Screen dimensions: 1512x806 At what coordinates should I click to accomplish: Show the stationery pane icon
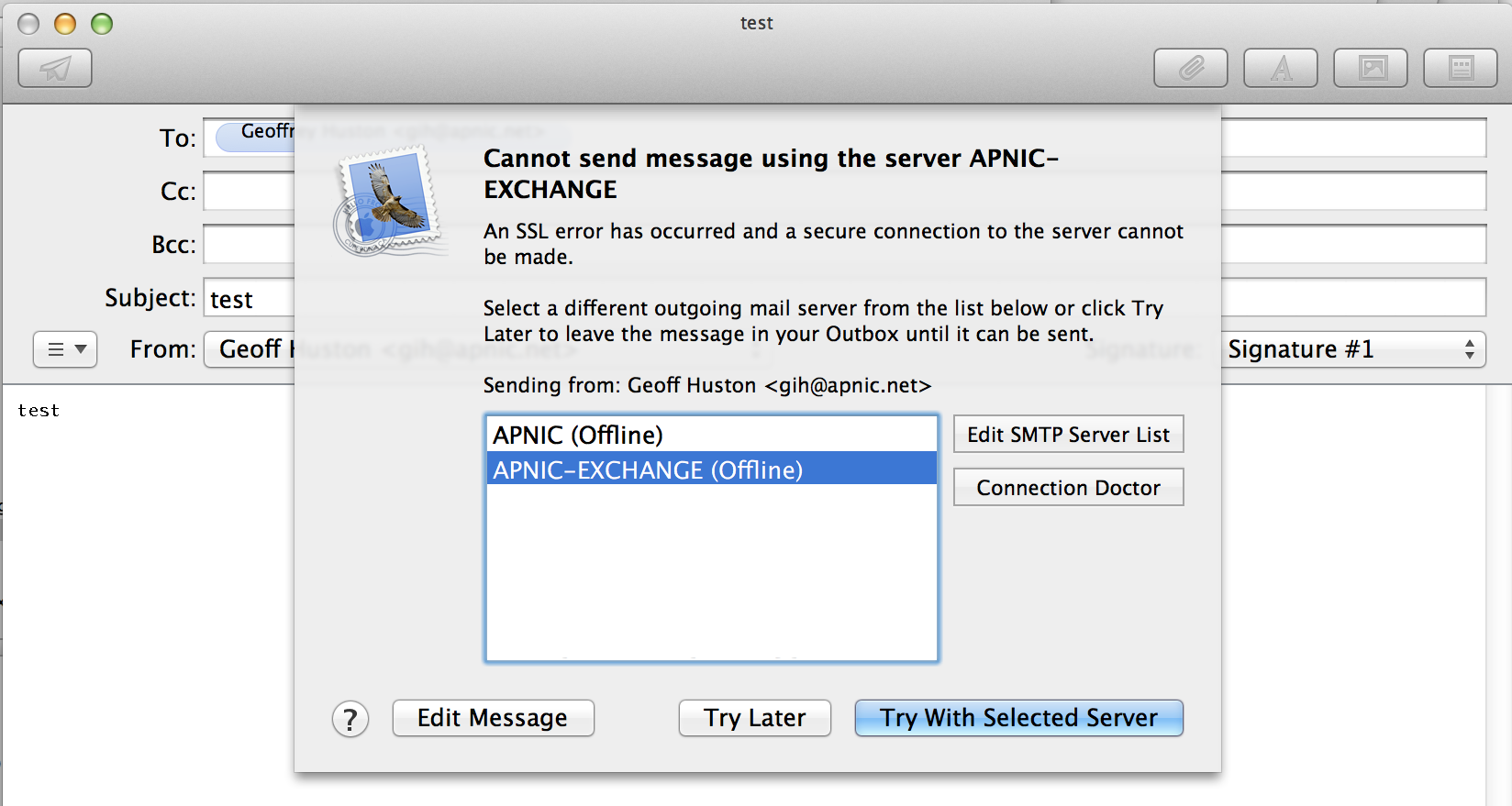click(x=1460, y=69)
